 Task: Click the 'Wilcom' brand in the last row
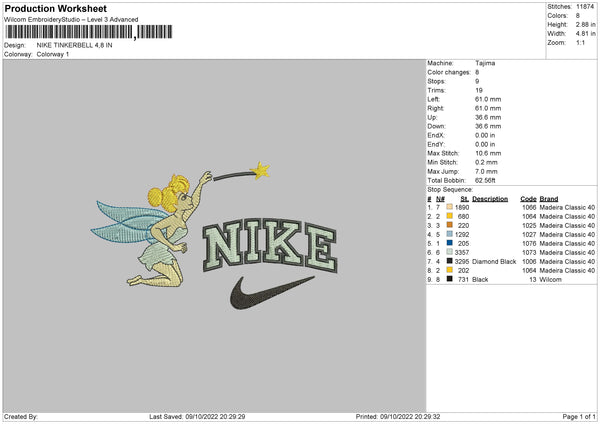tap(550, 279)
